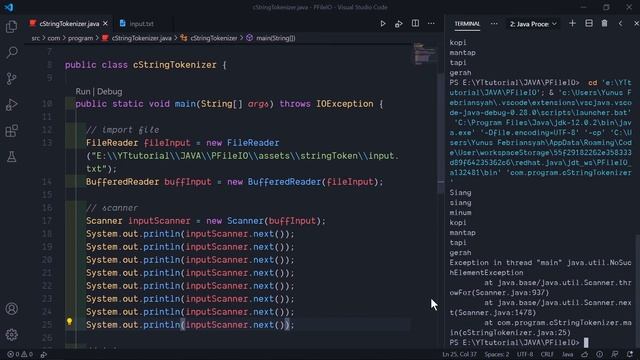Change the Spaces: 2 indentation setting
The image size is (640, 360).
(x=497, y=354)
